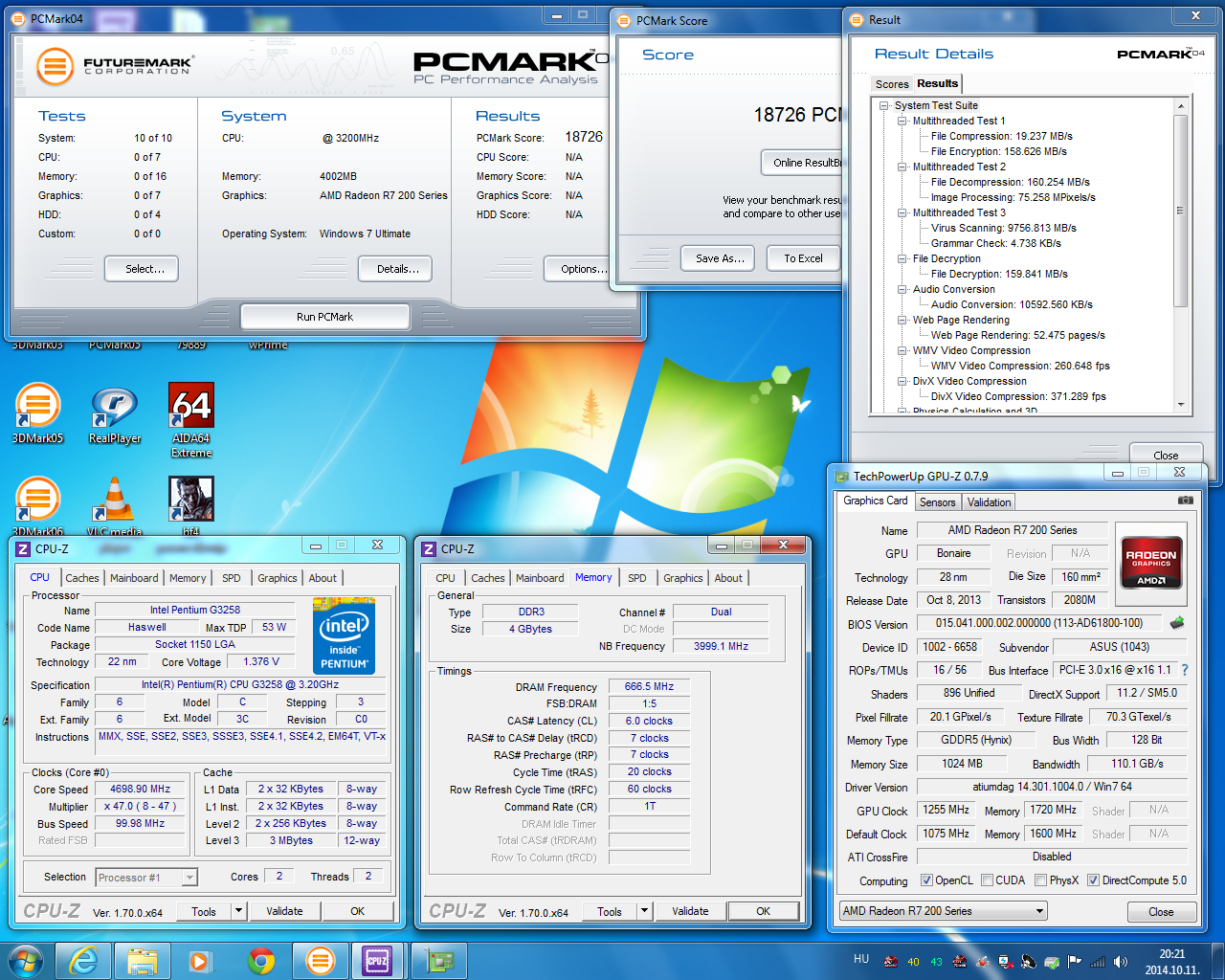The width and height of the screenshot is (1225, 980).
Task: Open Caches tab in left CPU-Z window
Action: 82,578
